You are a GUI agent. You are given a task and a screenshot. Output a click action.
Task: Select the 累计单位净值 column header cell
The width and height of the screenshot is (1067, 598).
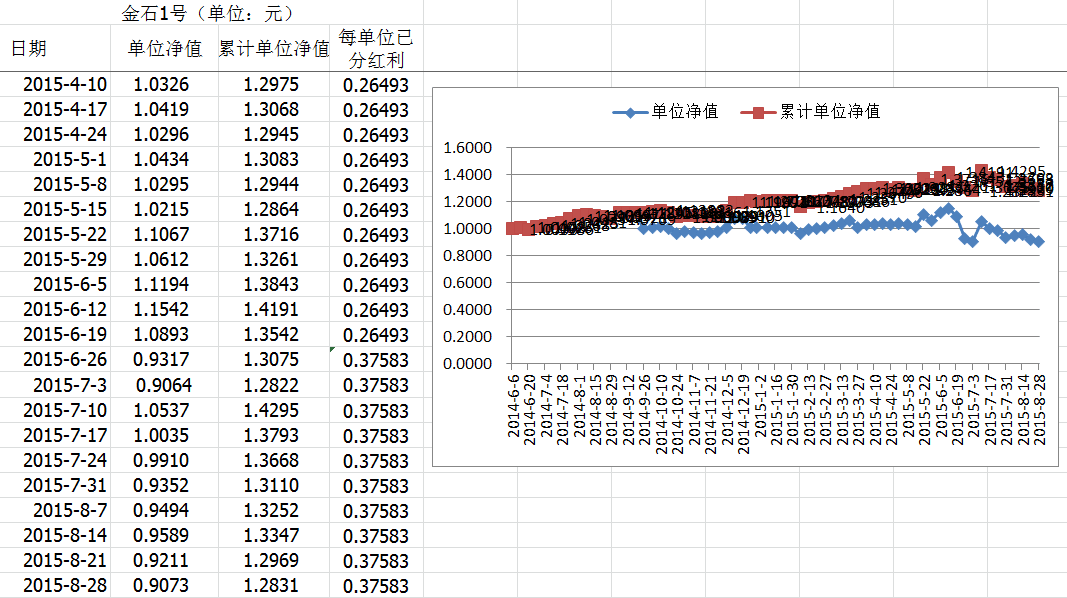[274, 49]
